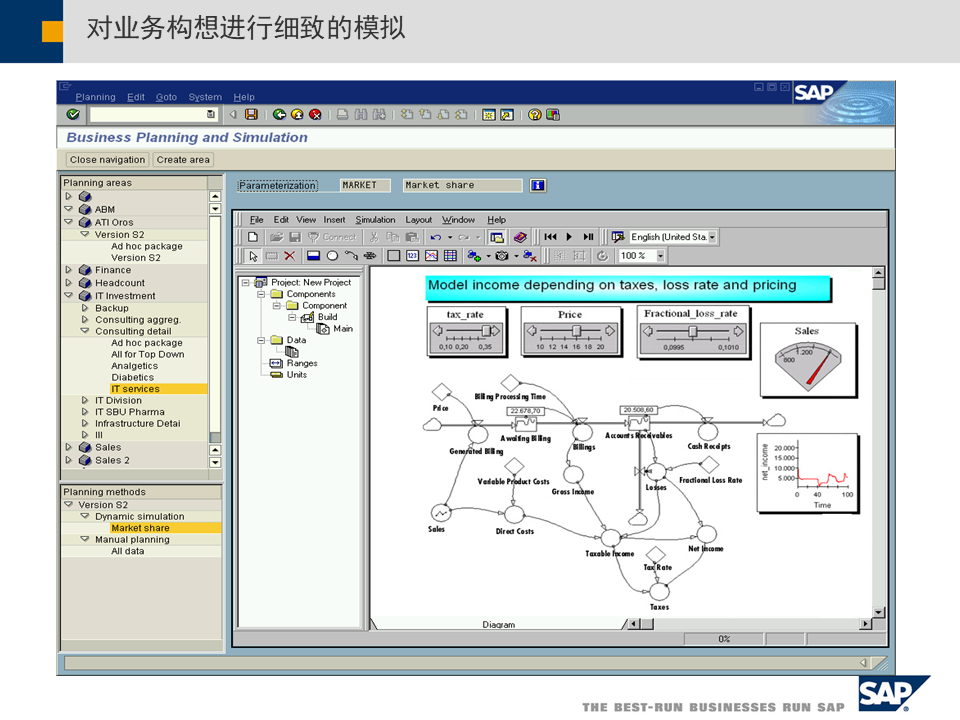
Task: Select All data under Manual planning
Action: pos(127,551)
